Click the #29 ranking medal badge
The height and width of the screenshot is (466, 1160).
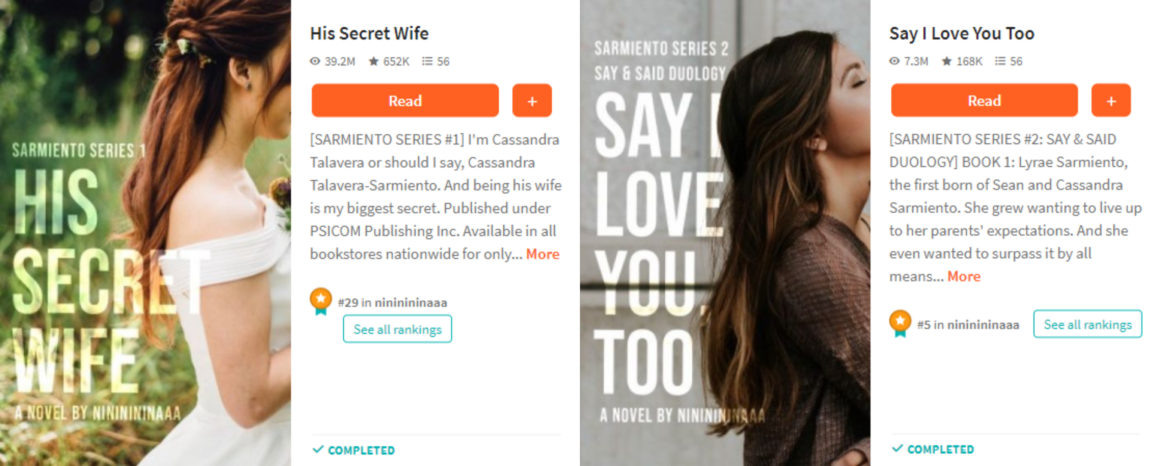[320, 301]
